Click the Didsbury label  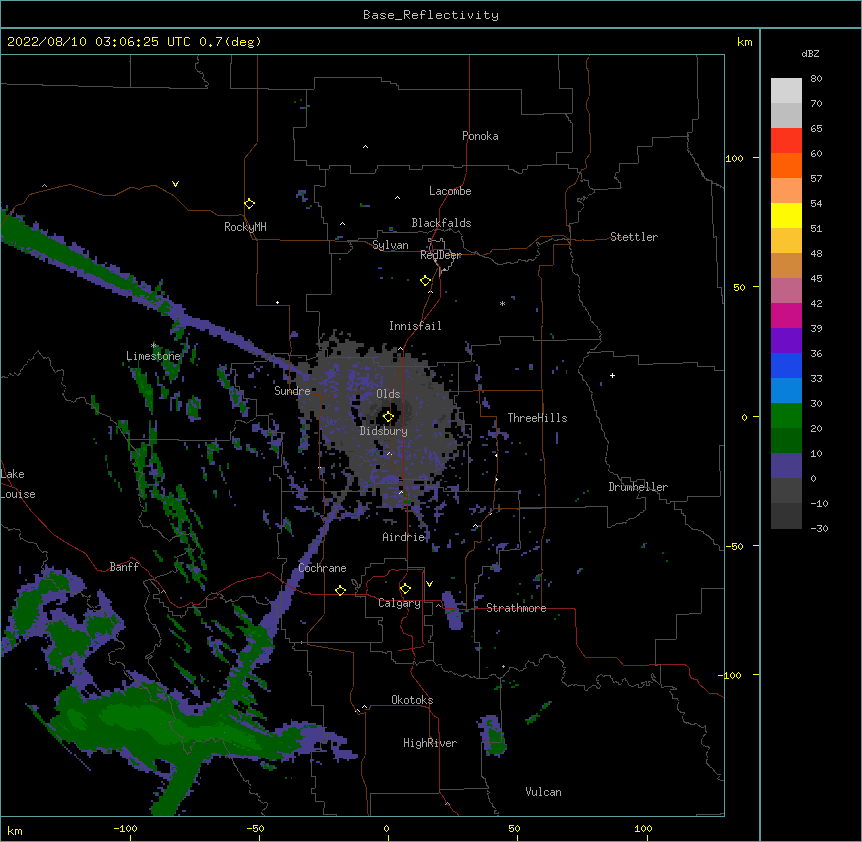coord(384,431)
